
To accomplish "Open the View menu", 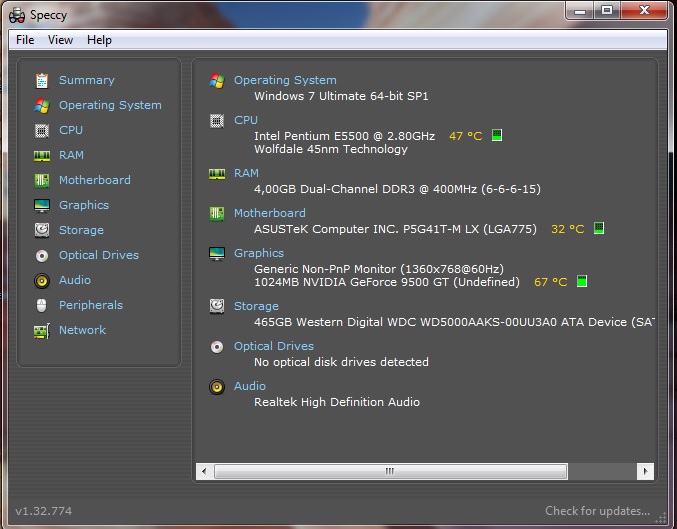I will [60, 40].
